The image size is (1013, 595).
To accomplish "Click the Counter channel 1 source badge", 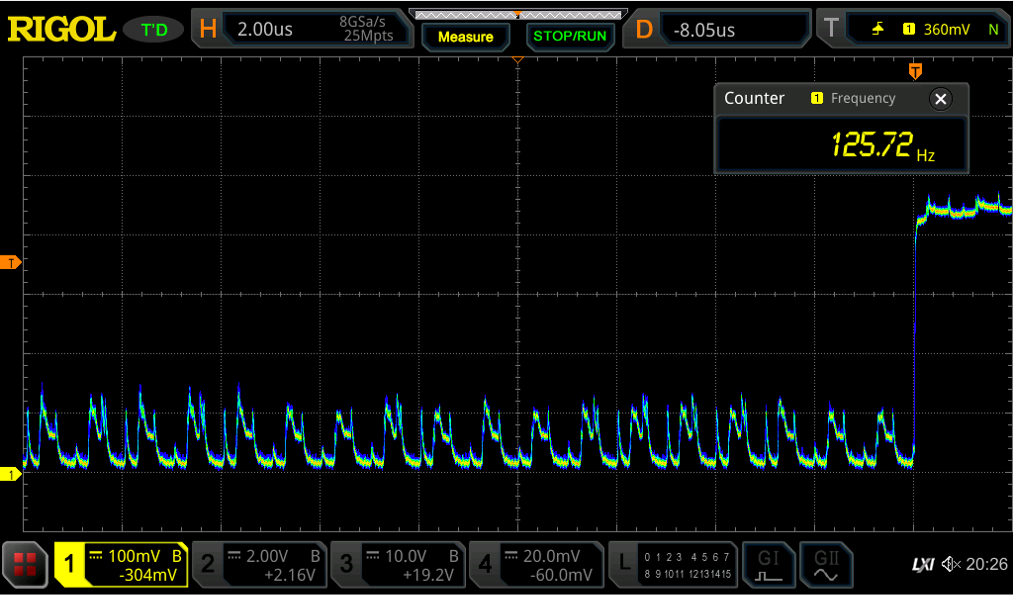I will (x=817, y=98).
